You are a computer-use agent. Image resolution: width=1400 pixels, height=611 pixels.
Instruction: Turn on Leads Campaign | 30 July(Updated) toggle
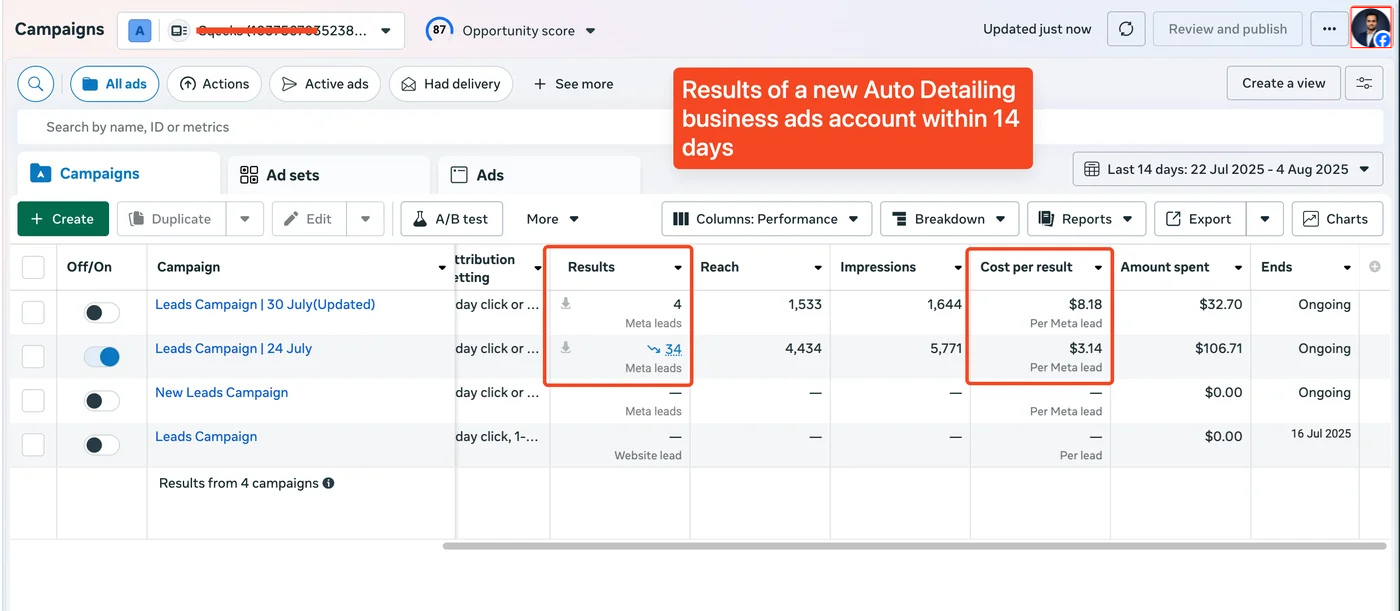tap(102, 312)
